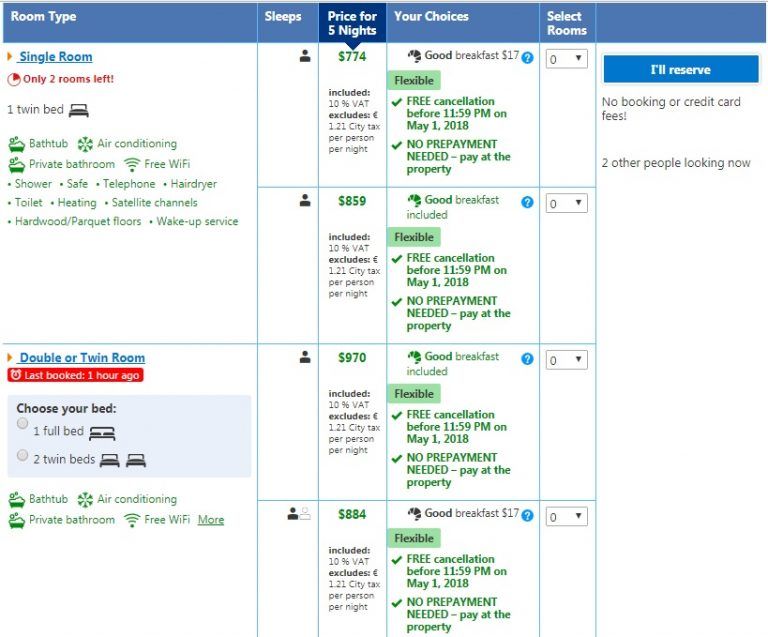Image resolution: width=768 pixels, height=637 pixels.
Task: Click the I'll reserve button
Action: click(681, 70)
